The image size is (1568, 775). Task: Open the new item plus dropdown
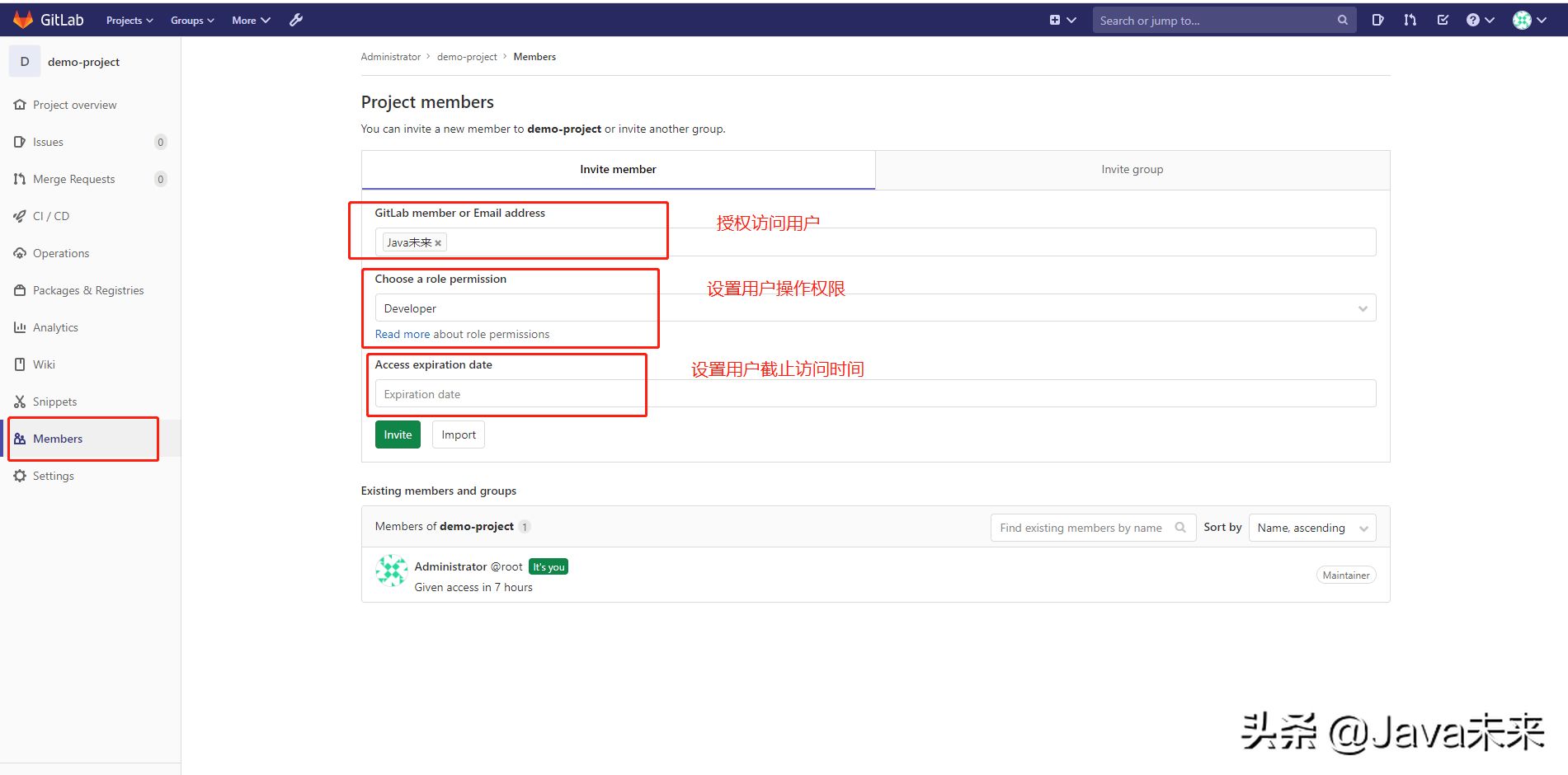click(1062, 20)
